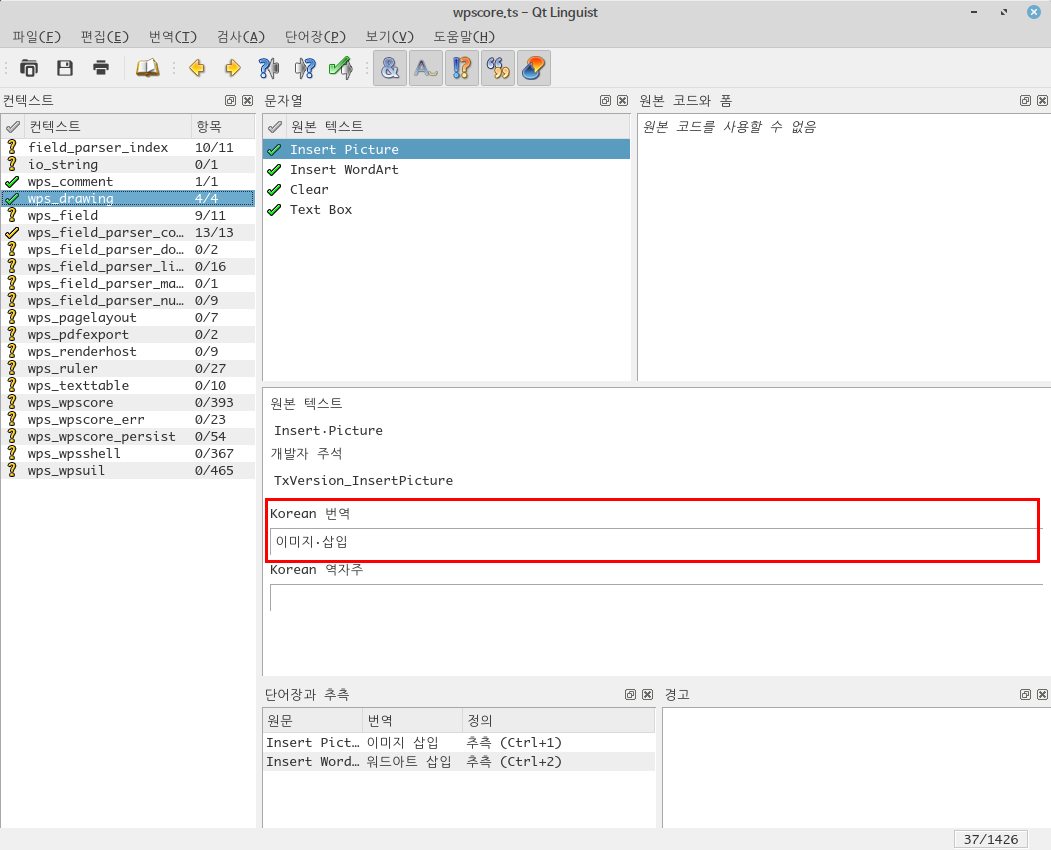Select the Clear string
1051x850 pixels.
tap(446, 190)
